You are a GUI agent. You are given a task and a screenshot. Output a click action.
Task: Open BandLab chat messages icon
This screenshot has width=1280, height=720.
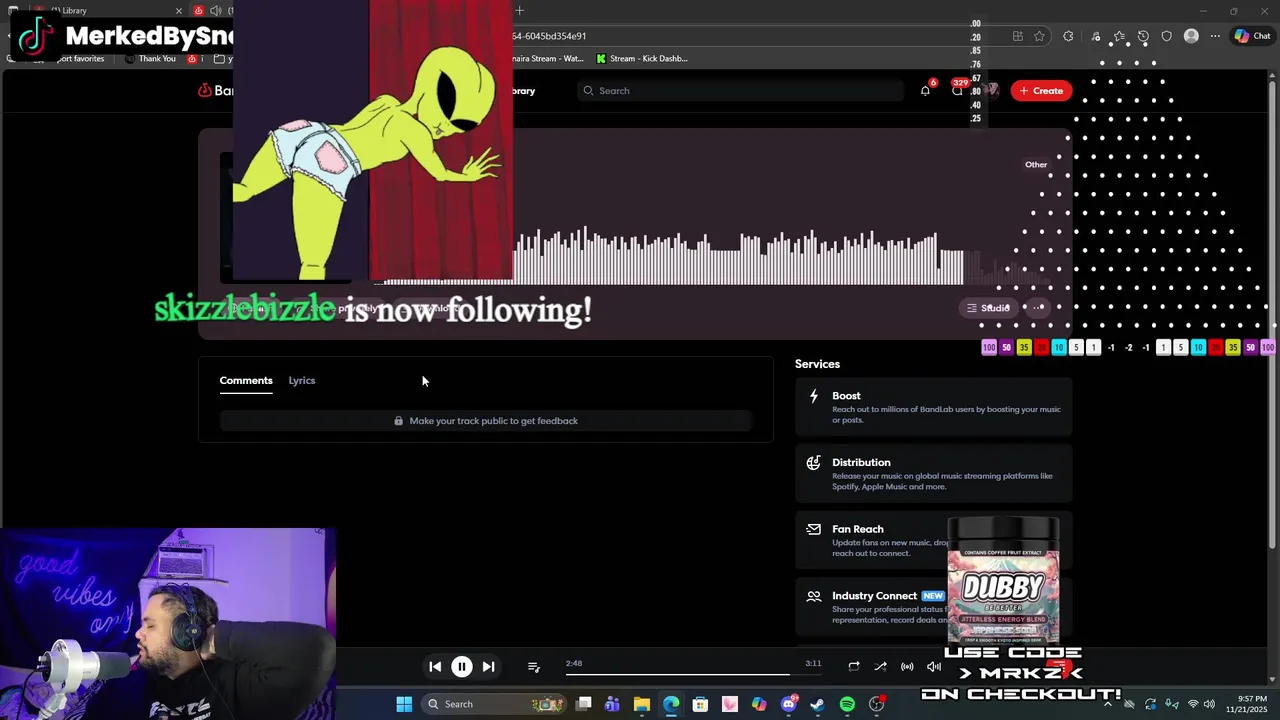[957, 91]
